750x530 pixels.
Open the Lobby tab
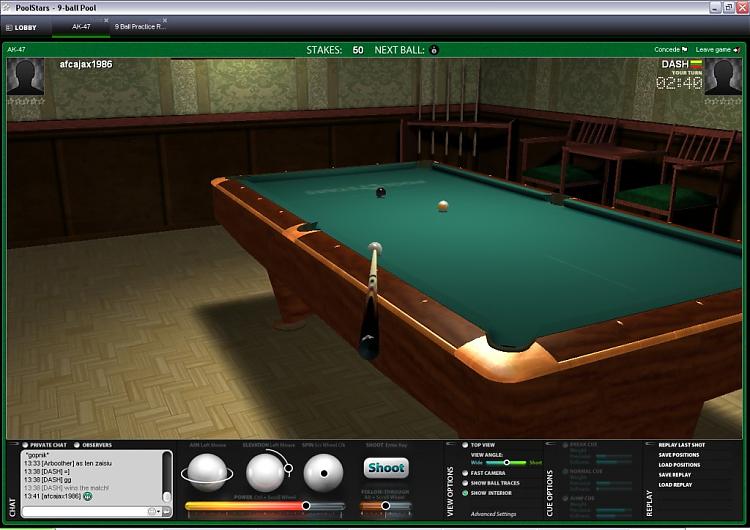click(22, 28)
